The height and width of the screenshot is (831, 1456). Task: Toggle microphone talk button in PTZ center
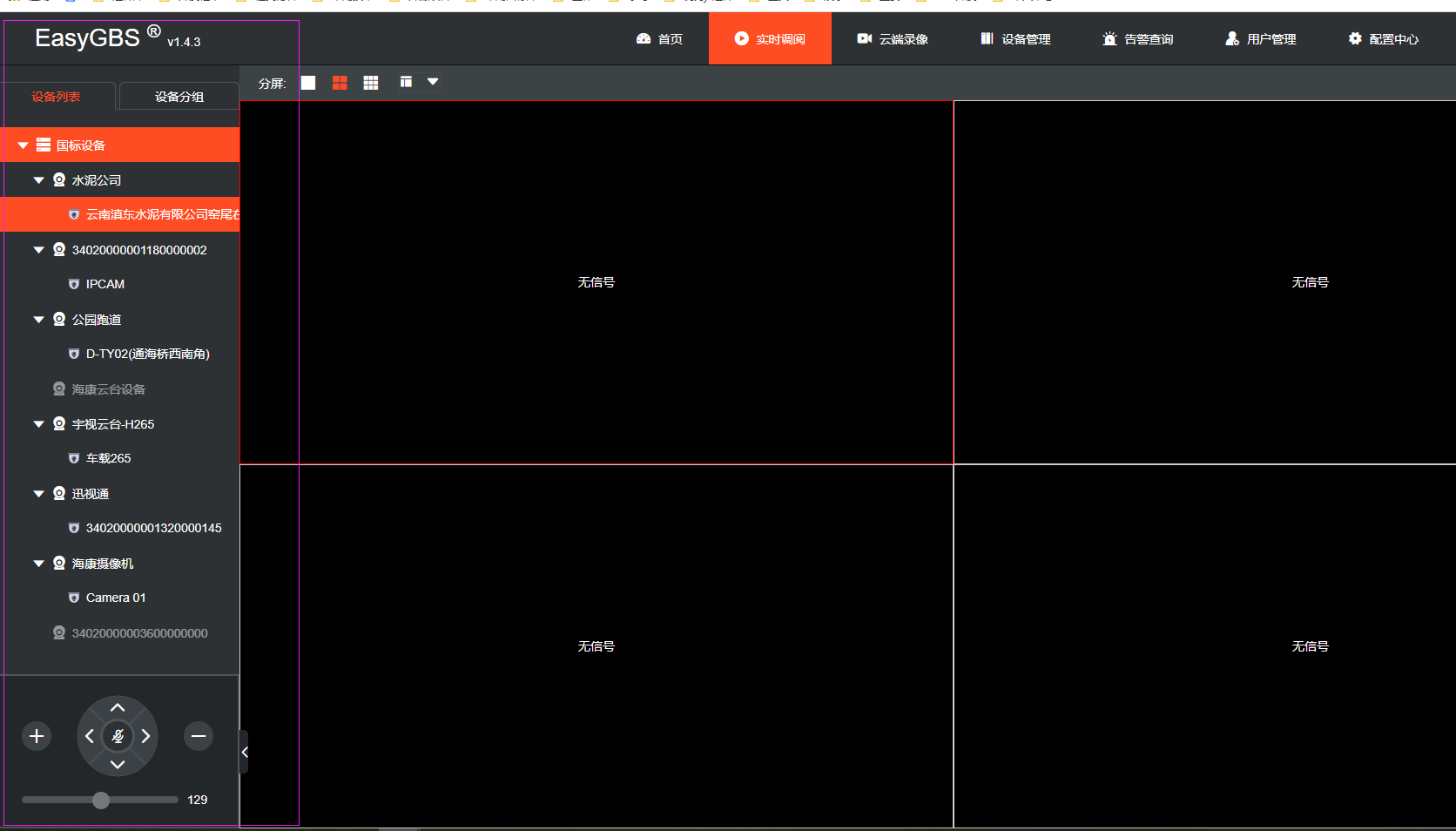click(118, 736)
